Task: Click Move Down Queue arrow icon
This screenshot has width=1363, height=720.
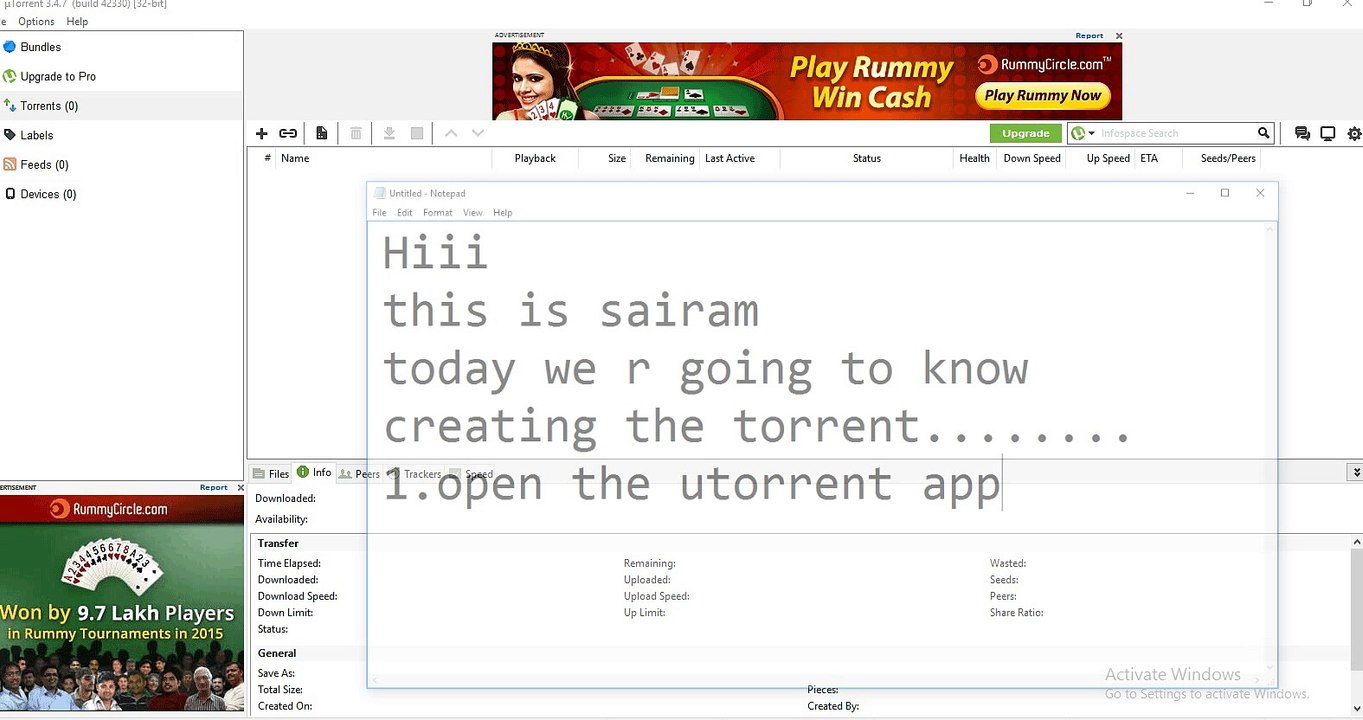Action: point(478,133)
